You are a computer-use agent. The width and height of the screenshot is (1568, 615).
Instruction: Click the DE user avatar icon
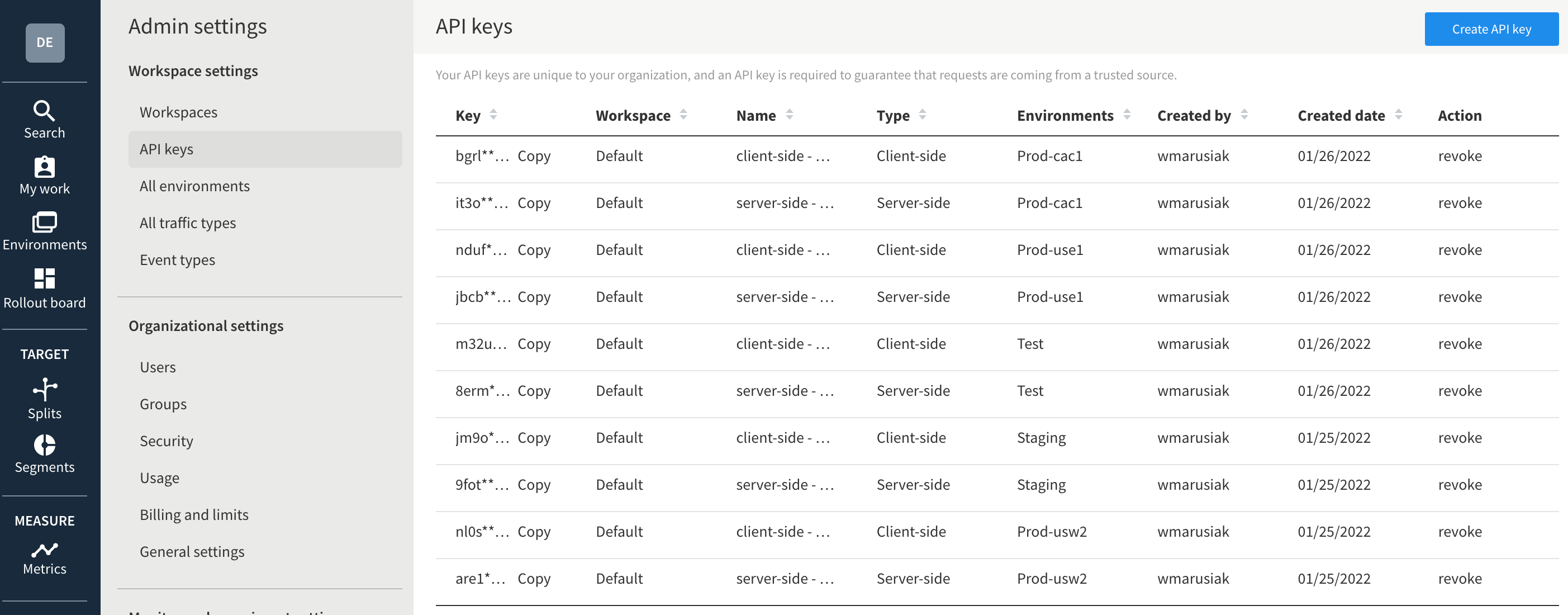point(44,42)
